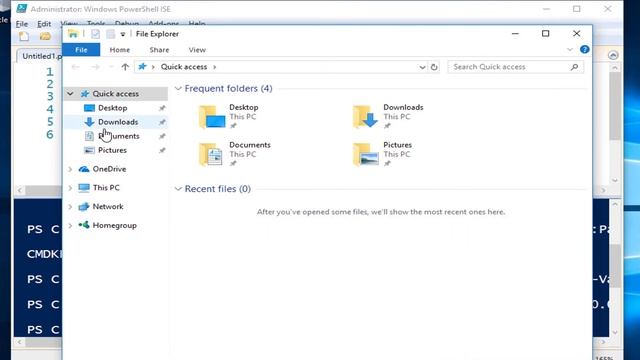Click the search magnifier icon
Viewport: 640px width, 360px height.
point(574,67)
